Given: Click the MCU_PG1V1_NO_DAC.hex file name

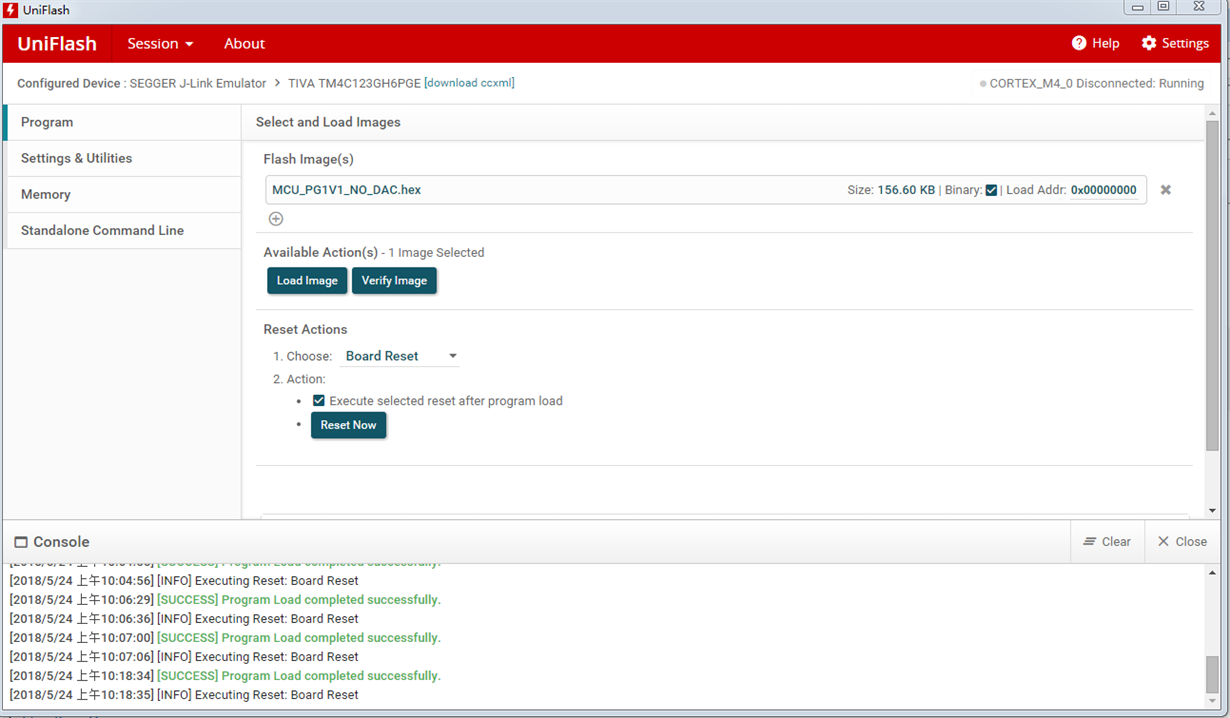Looking at the screenshot, I should point(346,190).
